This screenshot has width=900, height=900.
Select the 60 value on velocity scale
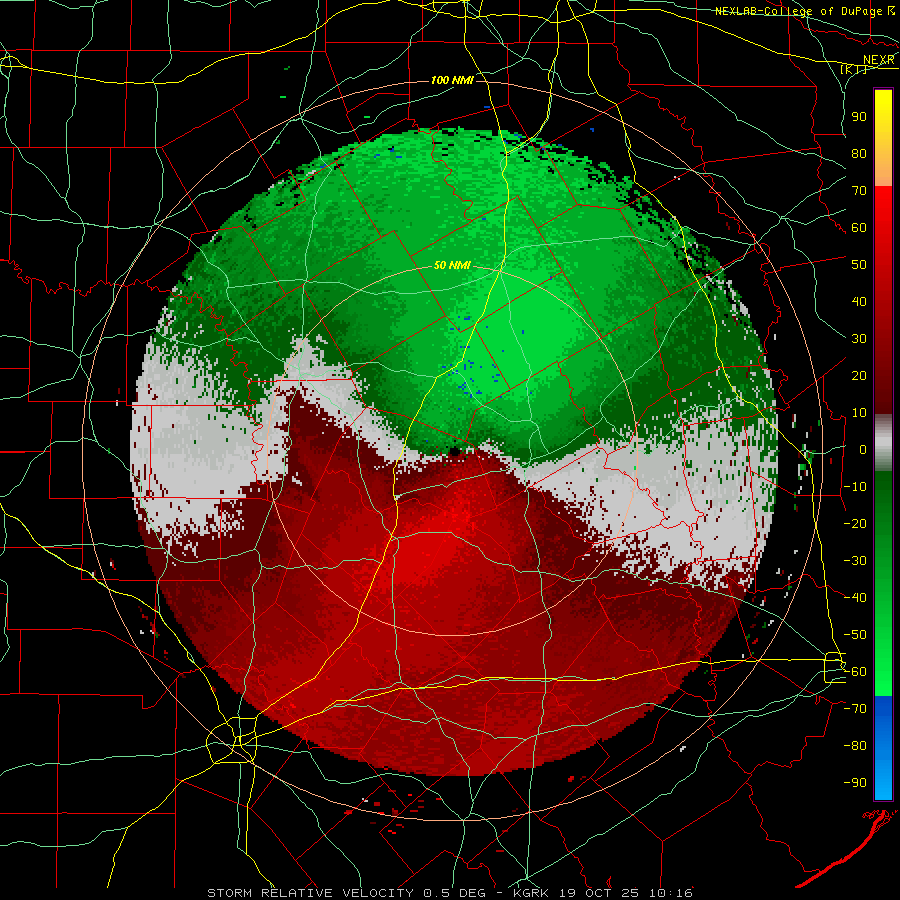click(859, 227)
